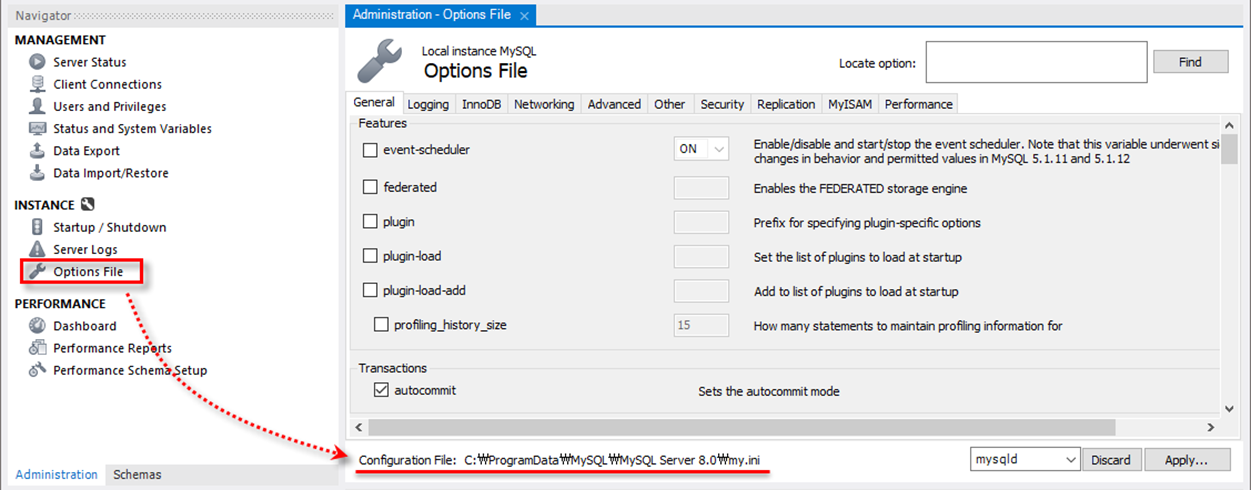Open Startup / Shutdown
This screenshot has width=1251, height=490.
[x=110, y=227]
